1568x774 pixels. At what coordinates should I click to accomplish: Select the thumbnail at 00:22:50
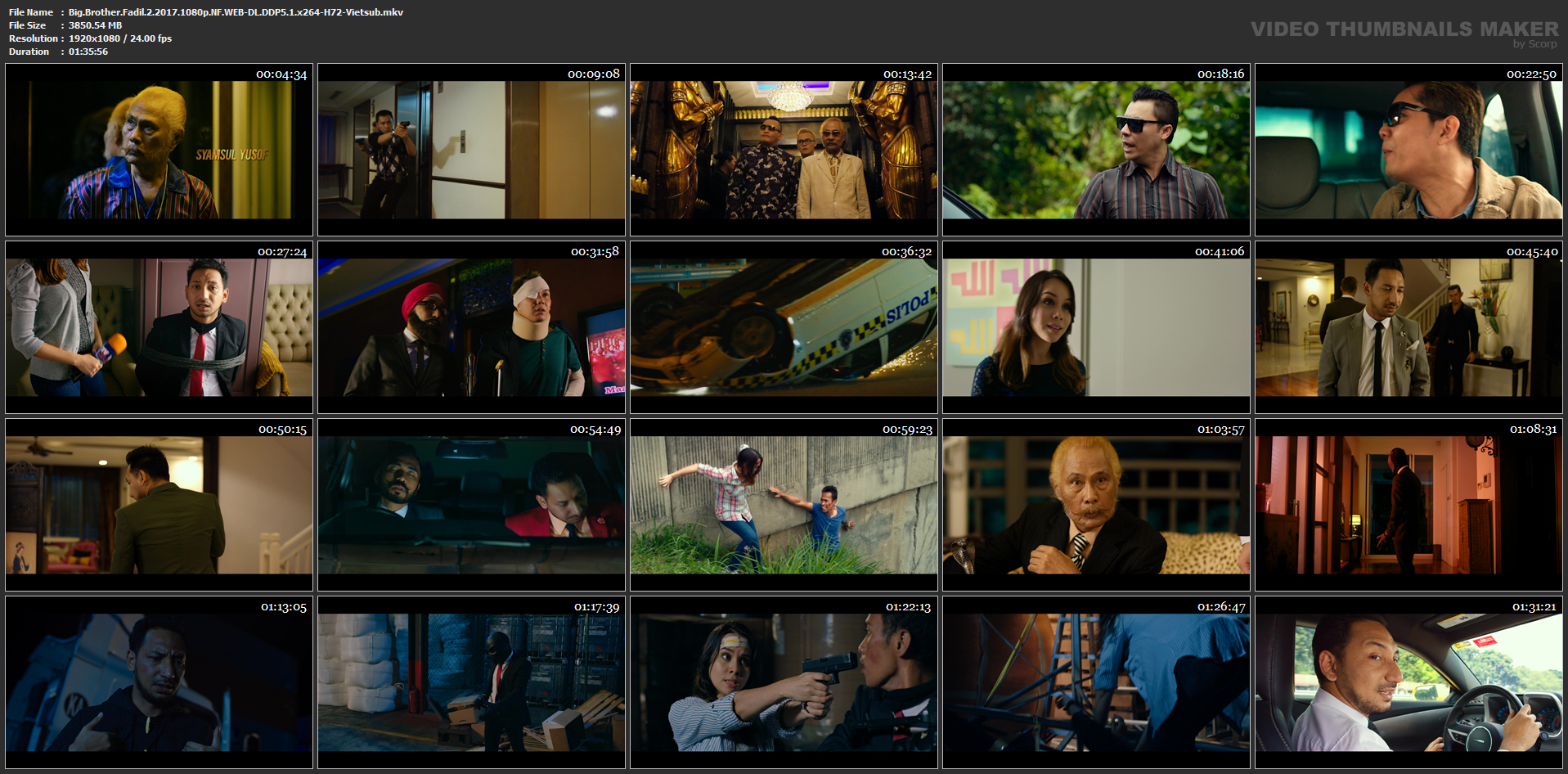point(1409,150)
